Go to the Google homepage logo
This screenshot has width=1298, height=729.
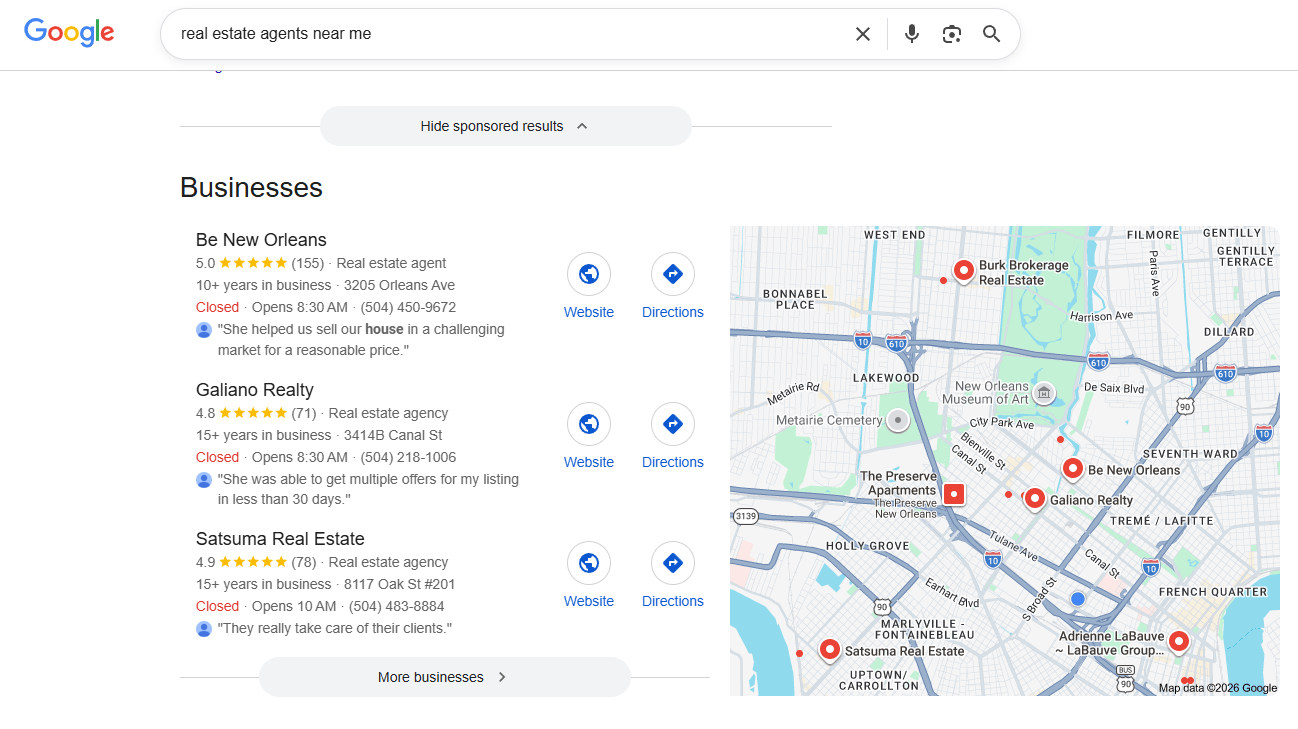point(69,33)
